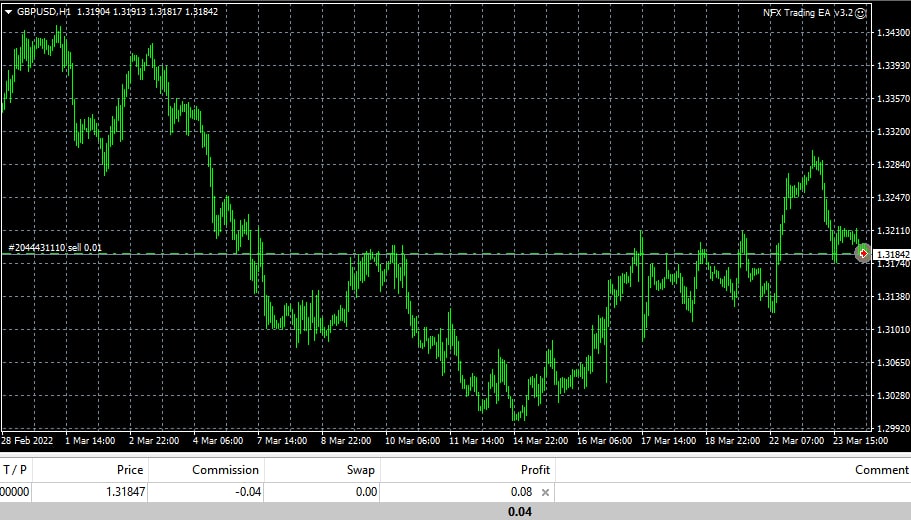Image resolution: width=911 pixels, height=520 pixels.
Task: Select the GBPUSD,H1 chart title text
Action: (x=44, y=12)
